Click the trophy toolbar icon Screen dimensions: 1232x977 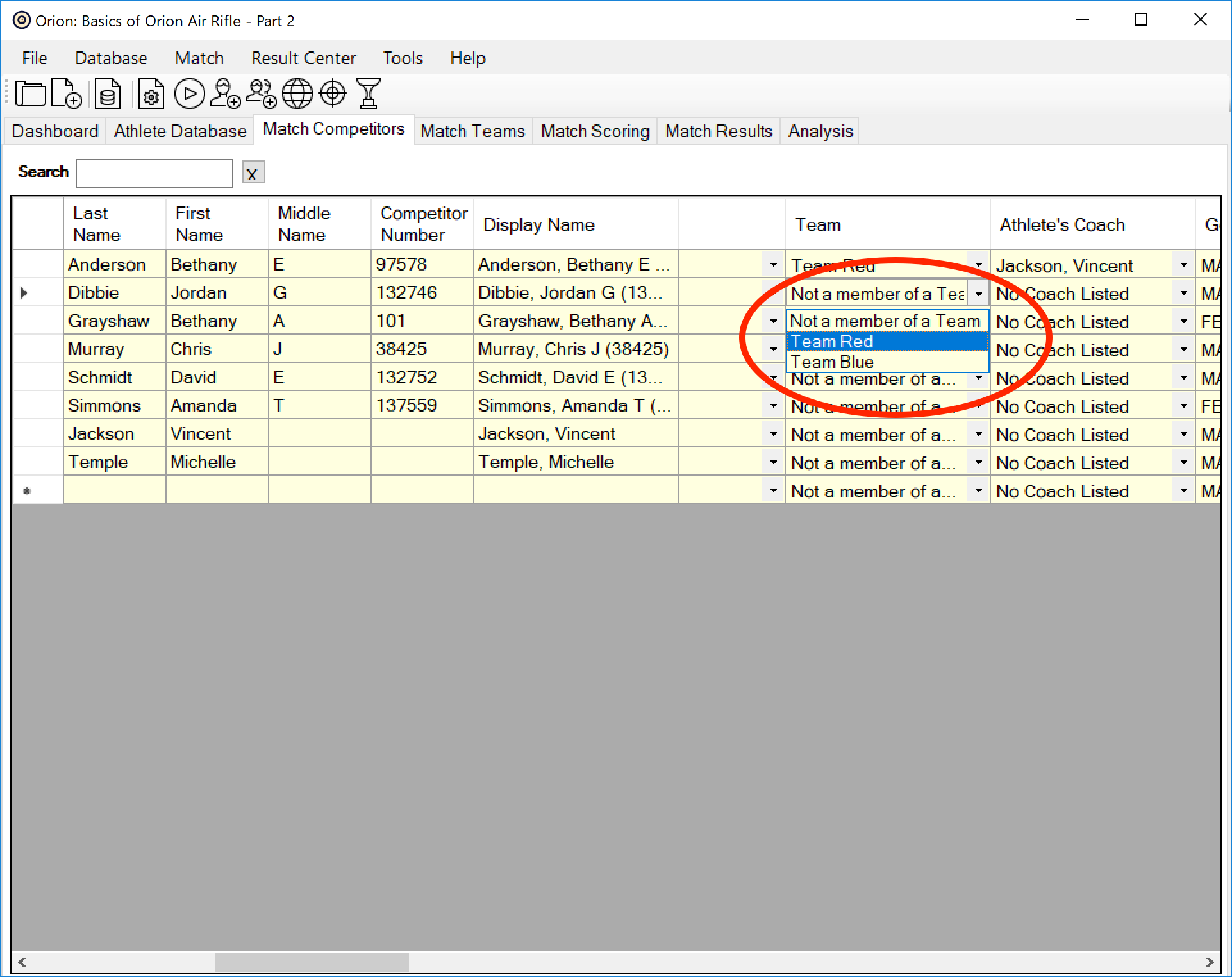click(x=369, y=94)
